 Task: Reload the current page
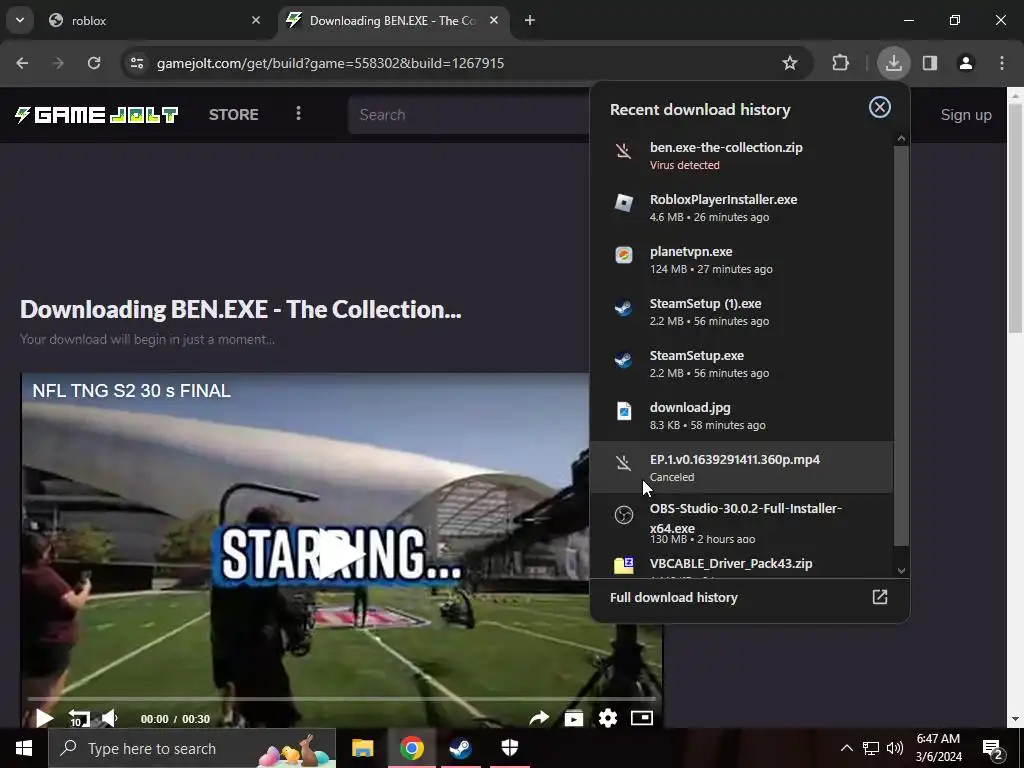94,63
